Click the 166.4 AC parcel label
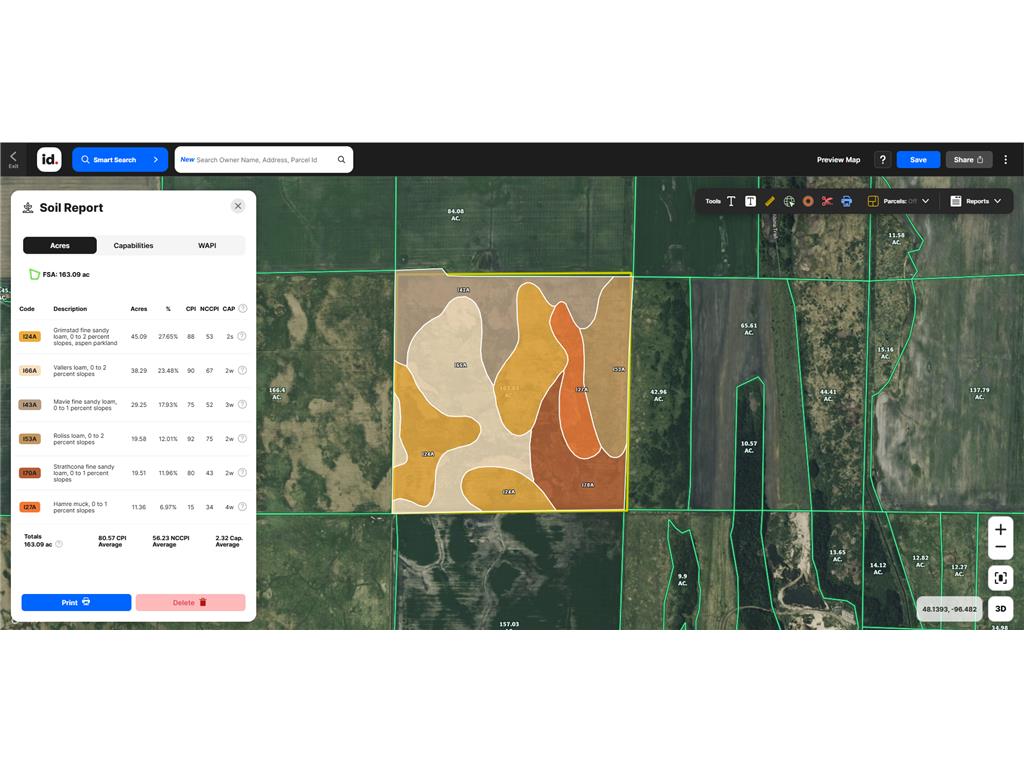Viewport: 1024px width, 768px height. pyautogui.click(x=277, y=393)
